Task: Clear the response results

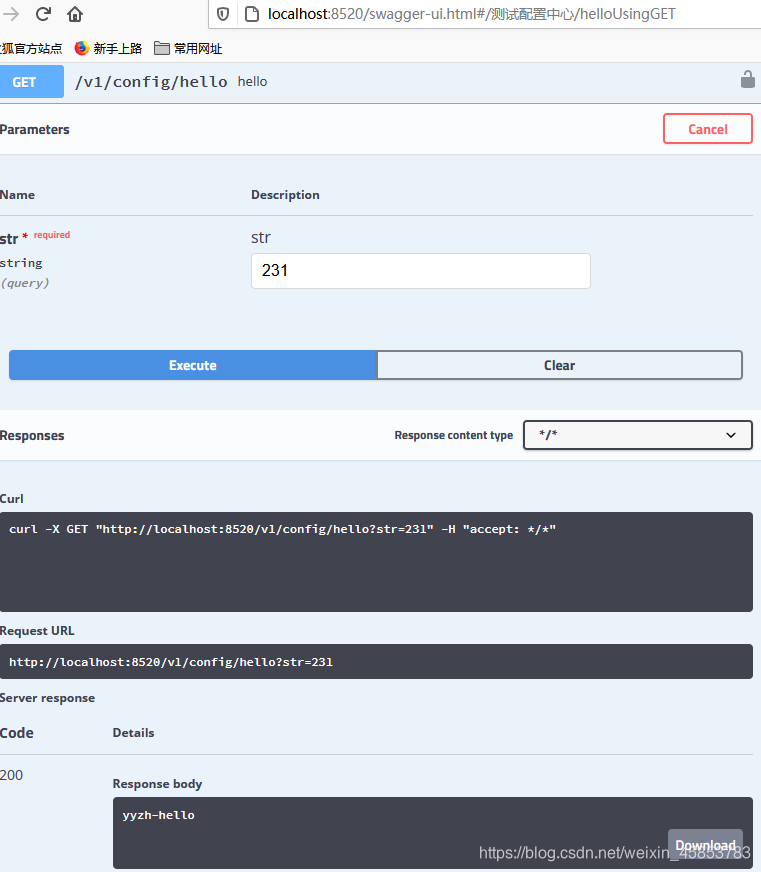Action: pos(560,365)
